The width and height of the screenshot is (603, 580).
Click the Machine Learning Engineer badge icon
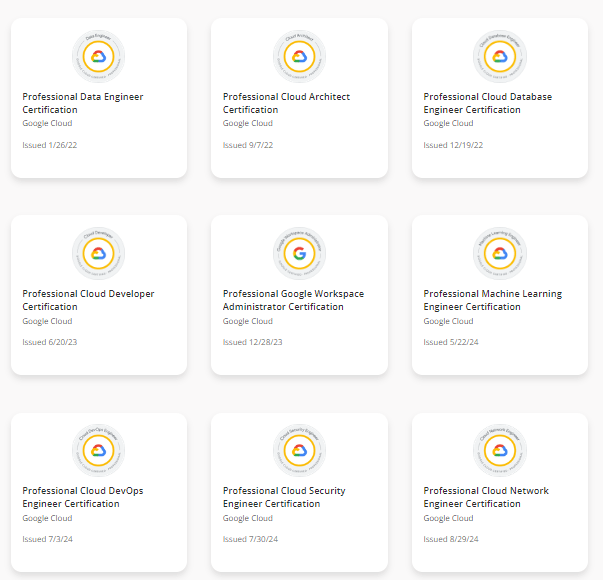[499, 253]
